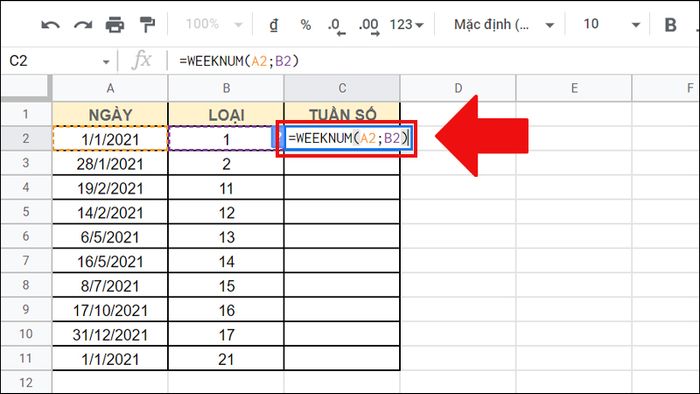The width and height of the screenshot is (700, 394).
Task: Click the NGÀY header cell
Action: click(110, 115)
